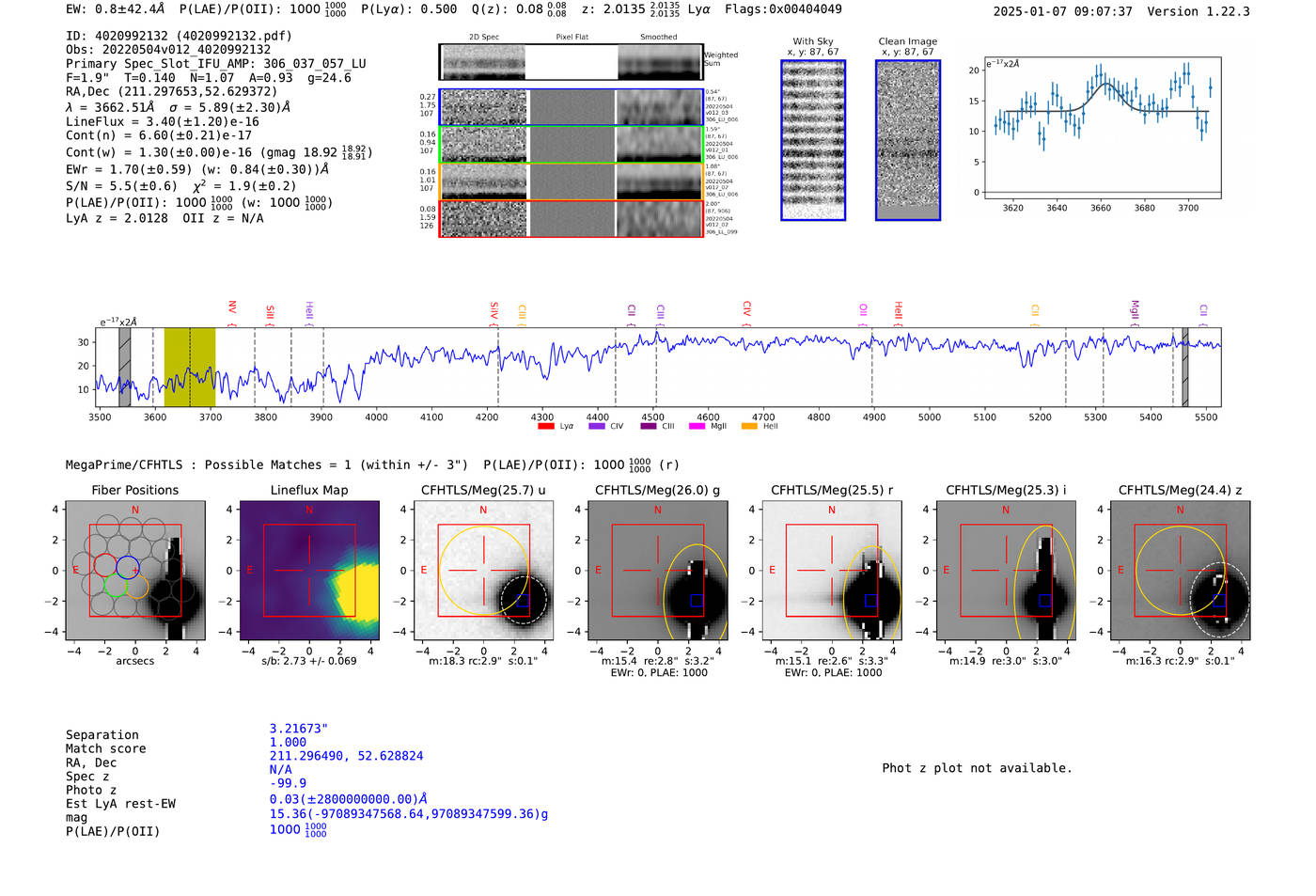Select the red-bordered 2D spectrum row

pyautogui.click(x=572, y=218)
